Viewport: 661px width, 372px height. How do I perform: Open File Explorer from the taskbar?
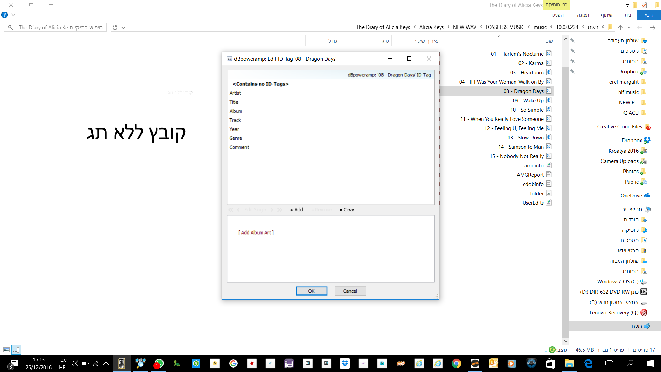570,364
